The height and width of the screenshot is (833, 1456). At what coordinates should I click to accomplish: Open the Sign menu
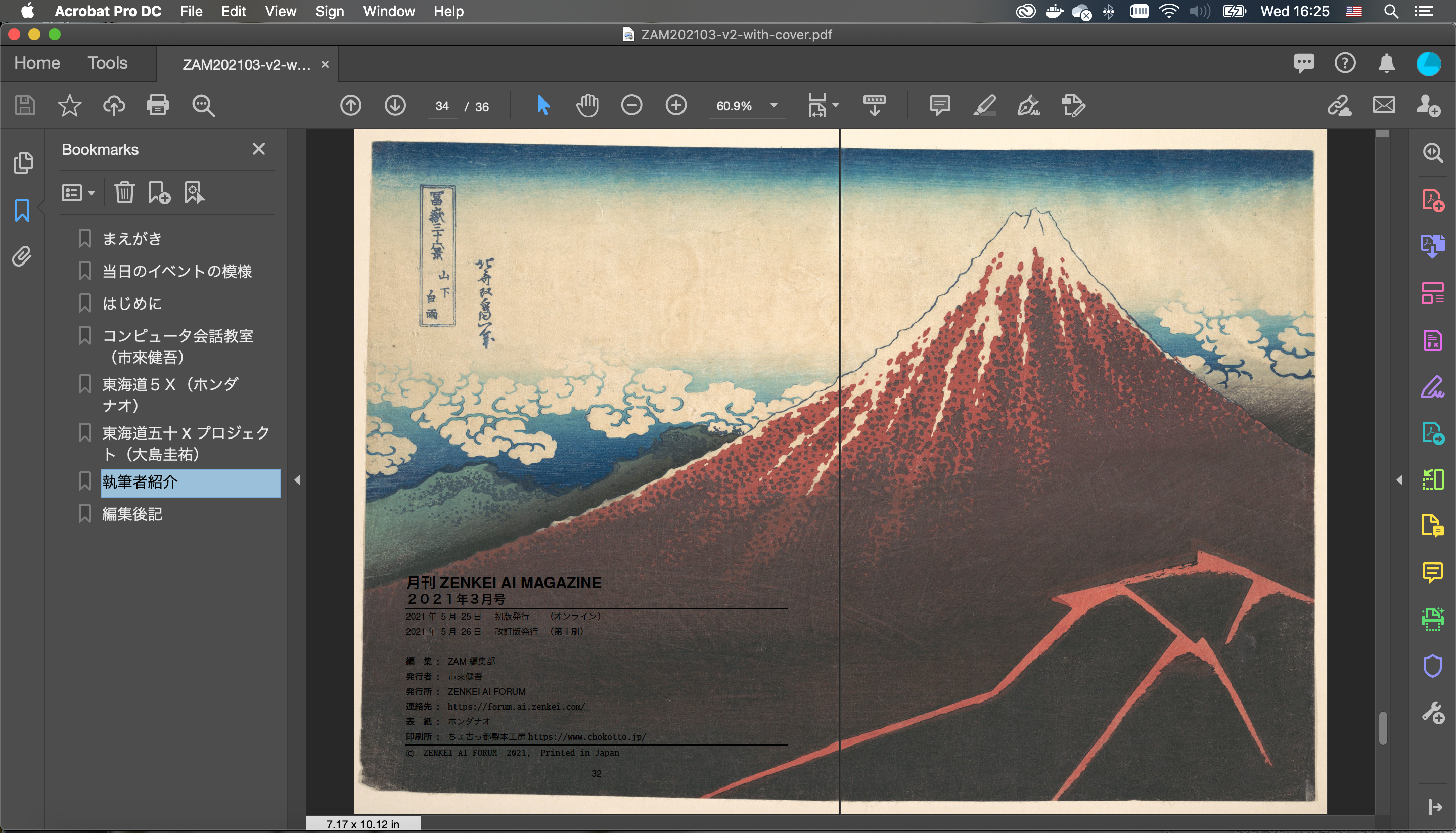tap(330, 11)
